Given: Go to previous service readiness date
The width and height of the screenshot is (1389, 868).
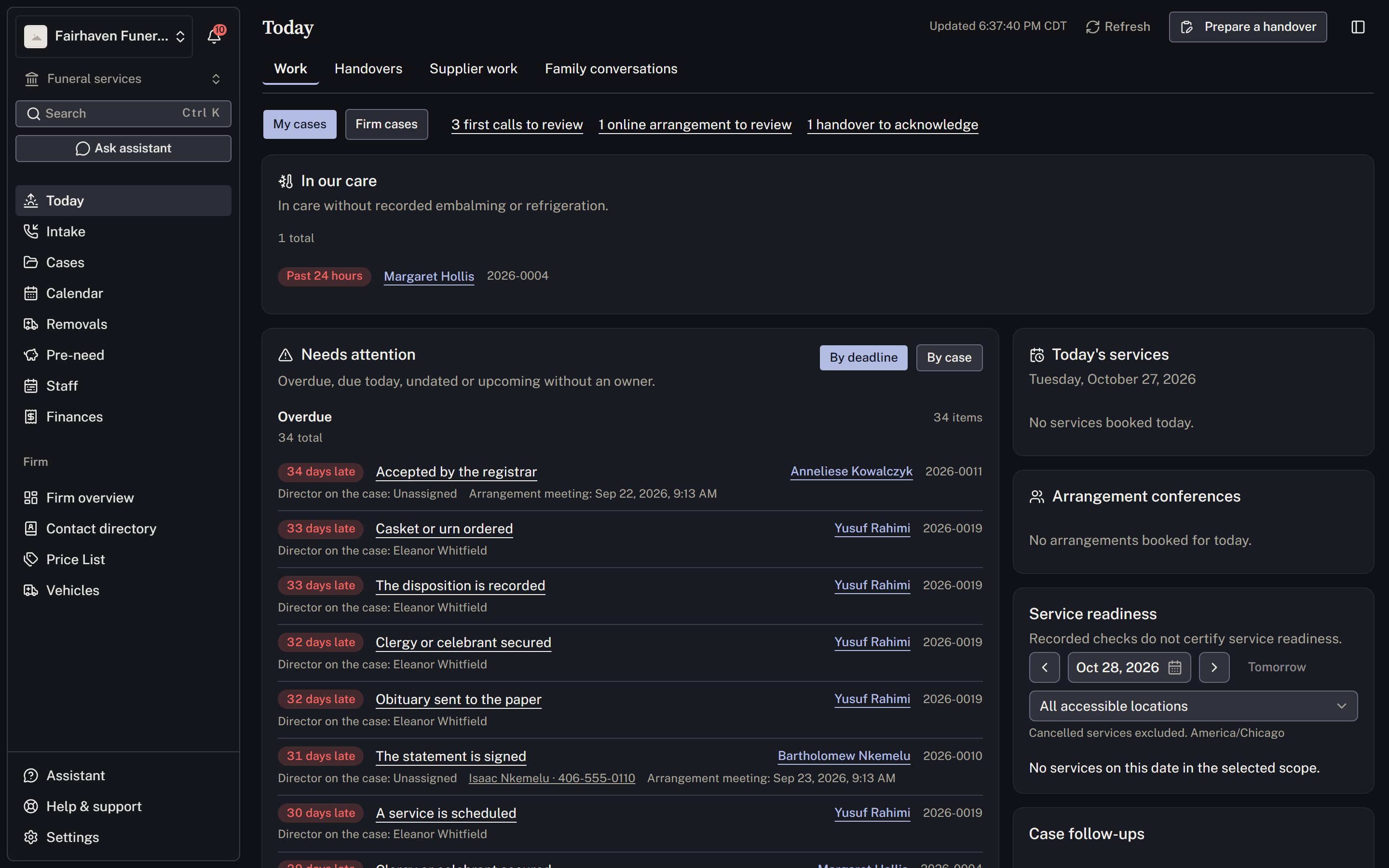Looking at the screenshot, I should click(x=1045, y=668).
